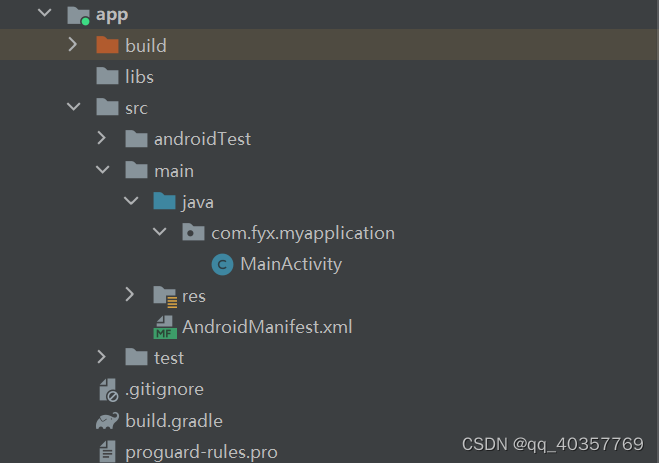Click the orange build folder icon
The image size is (659, 463).
[x=107, y=45]
